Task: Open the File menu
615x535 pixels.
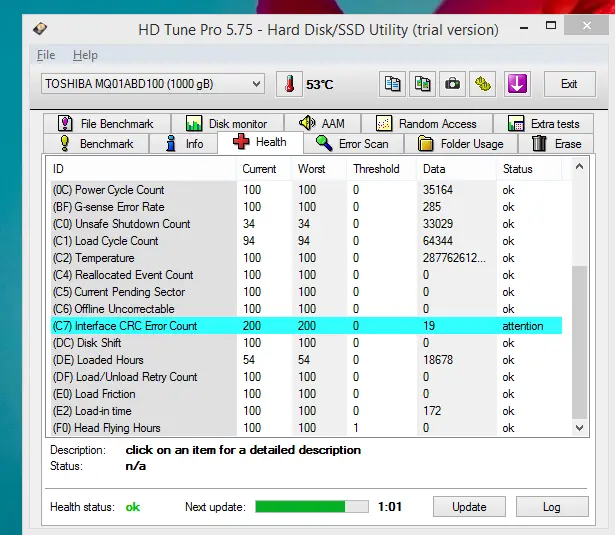Action: (x=46, y=55)
